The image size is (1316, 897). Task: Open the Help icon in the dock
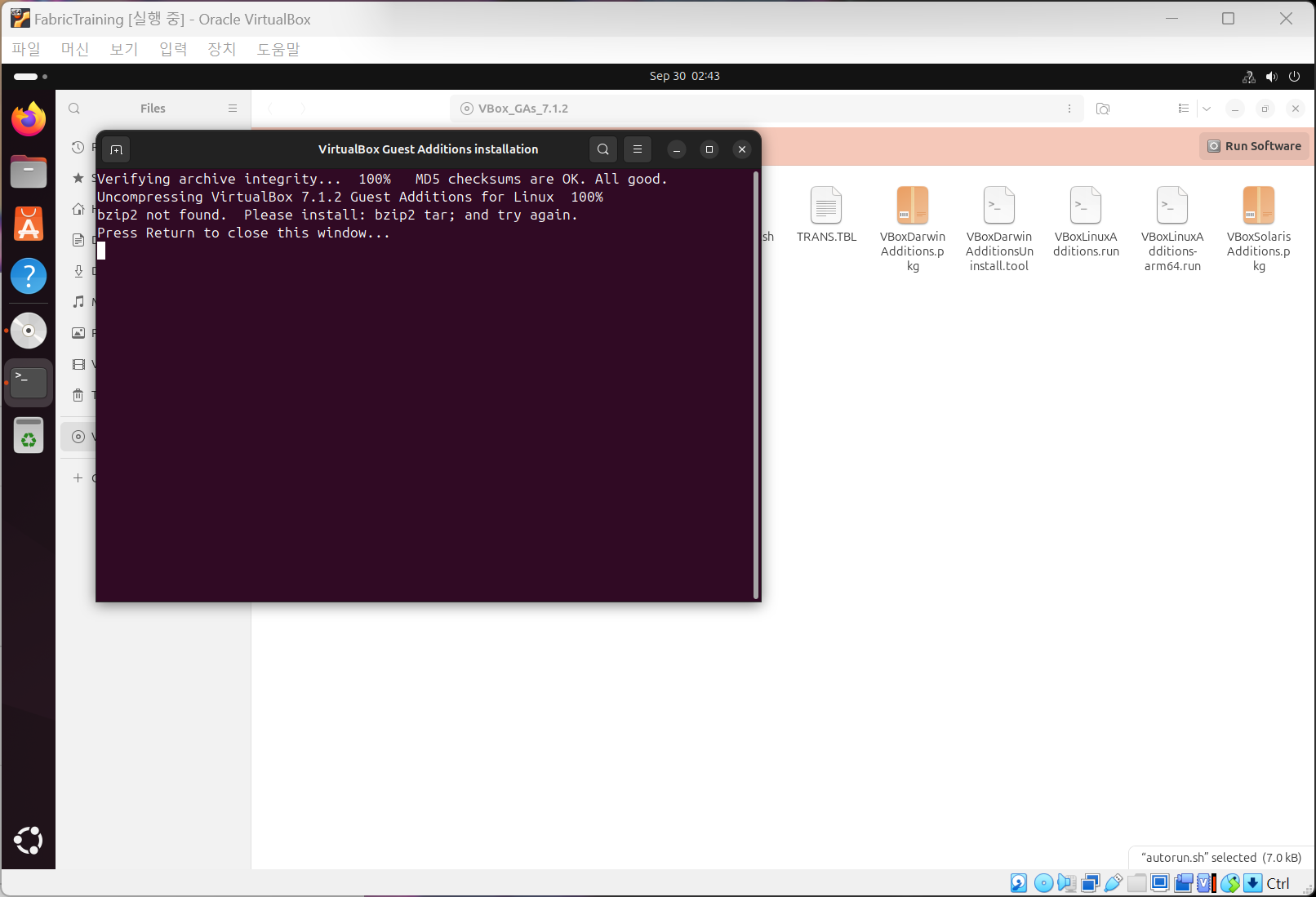(29, 276)
